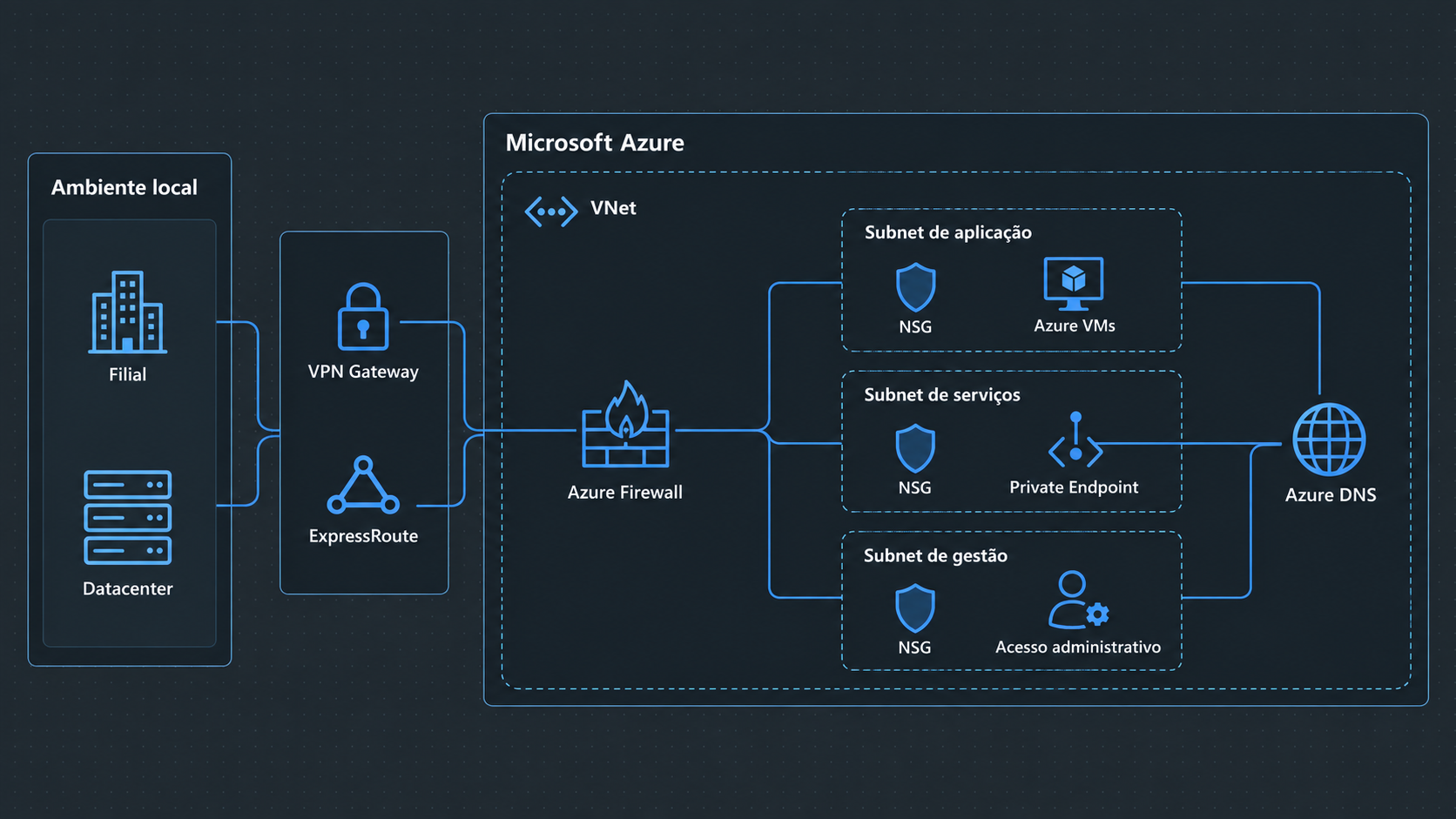Click the Azure DNS globe icon
Screen dimensions: 1456x819
coord(1329,440)
